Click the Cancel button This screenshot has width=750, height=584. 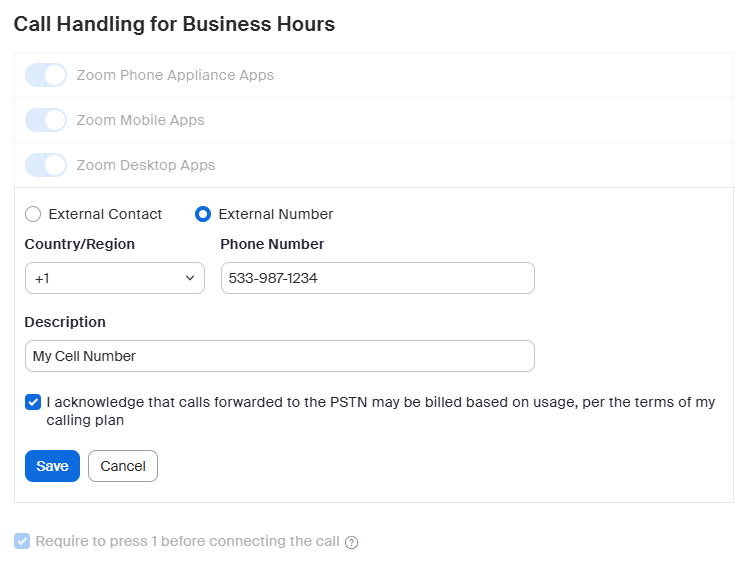coord(123,466)
